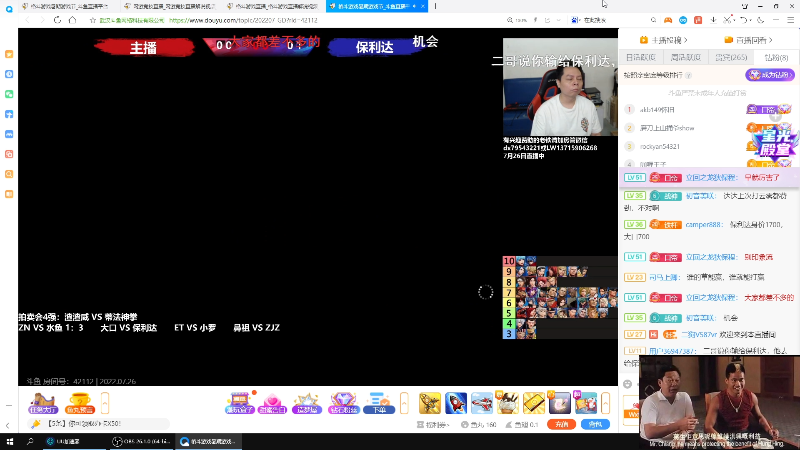Send the golden robot gift
Image resolution: width=800 pixels, height=450 pixels.
tap(430, 403)
